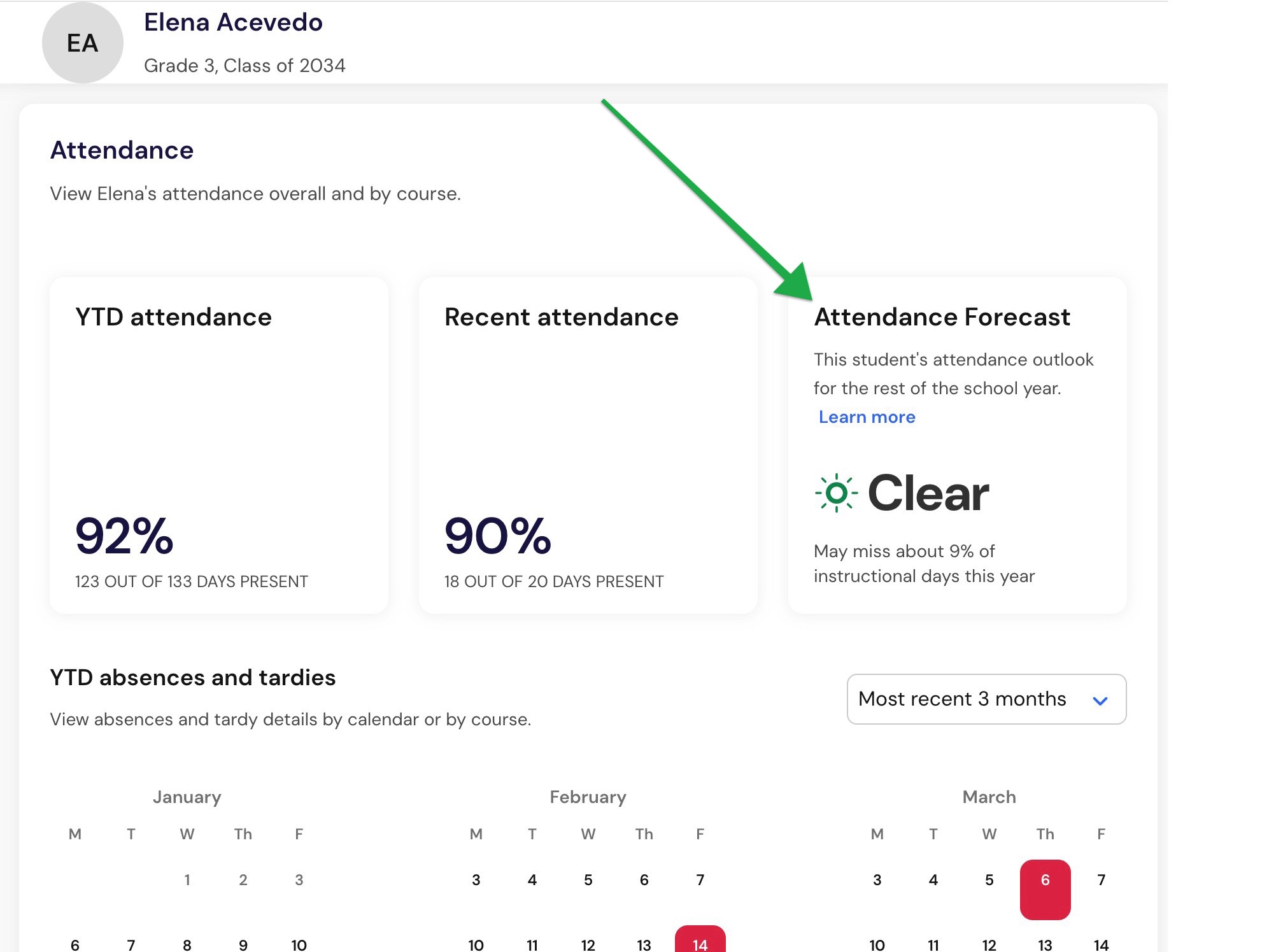This screenshot has width=1276, height=952.
Task: Select January 1 on the calendar
Action: (x=187, y=880)
